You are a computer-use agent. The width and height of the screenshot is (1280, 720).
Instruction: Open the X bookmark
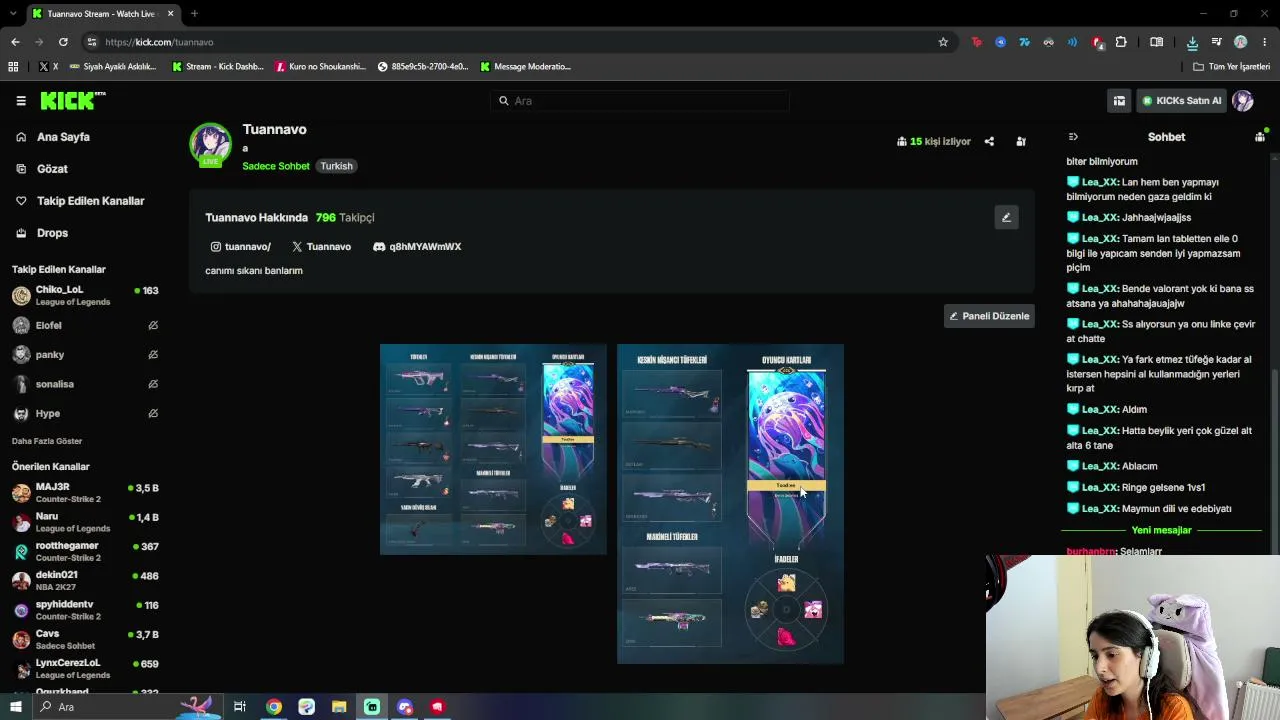pyautogui.click(x=48, y=67)
